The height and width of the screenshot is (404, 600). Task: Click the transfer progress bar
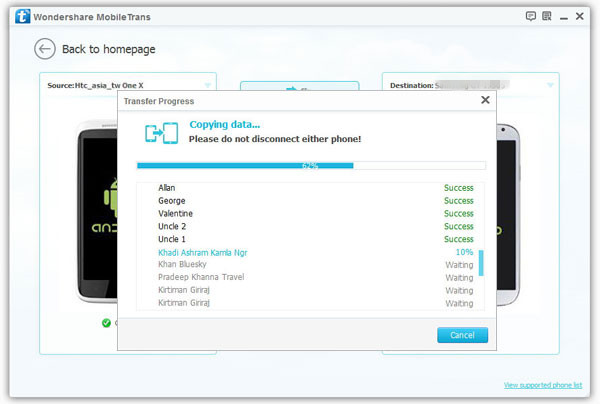[x=311, y=166]
